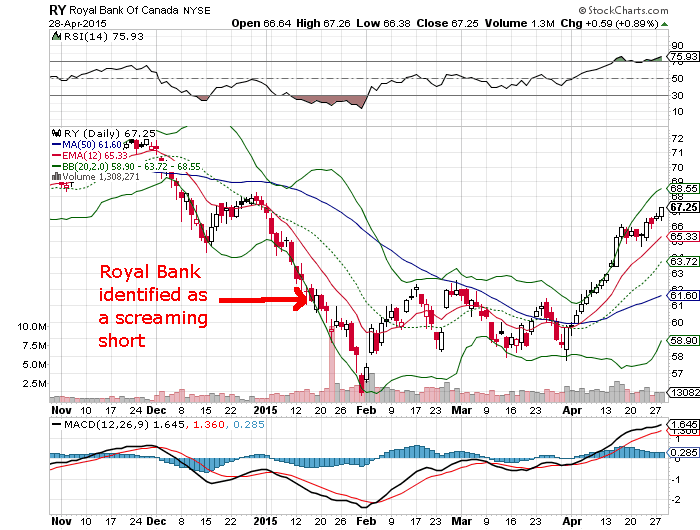
Task: Click the 61.60 moving average price tag
Action: click(683, 296)
